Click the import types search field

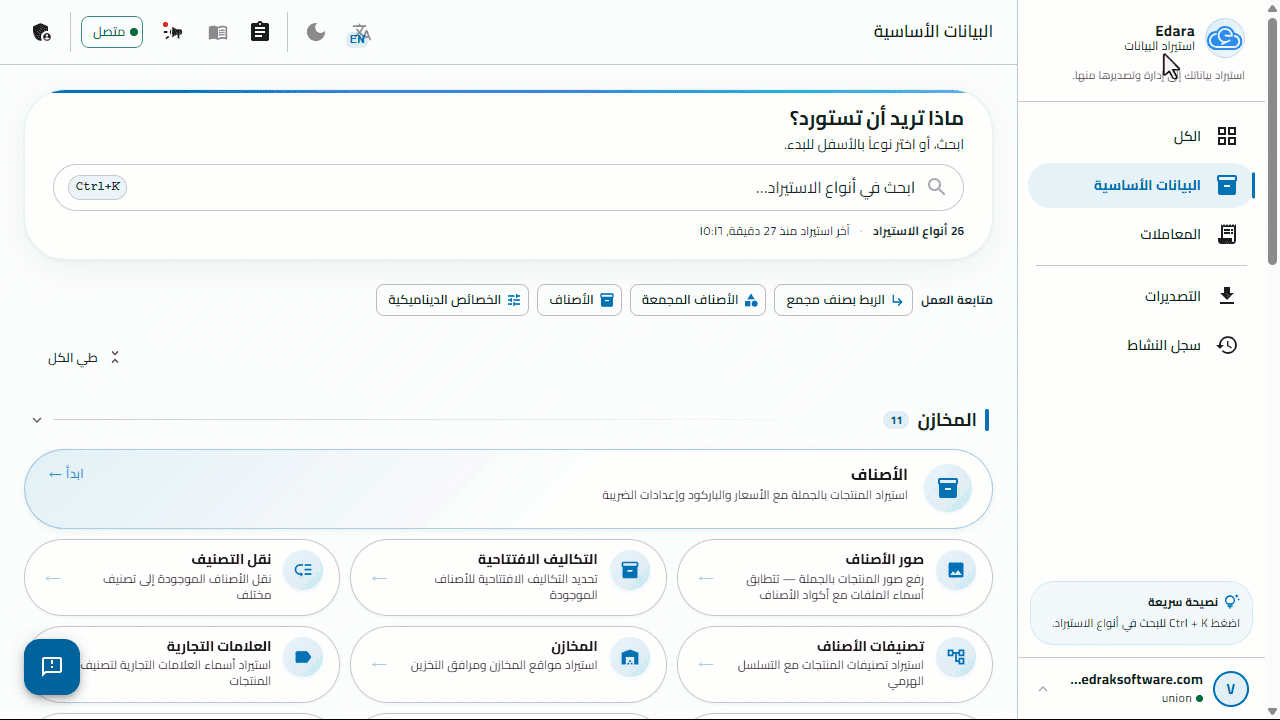pyautogui.click(x=508, y=187)
